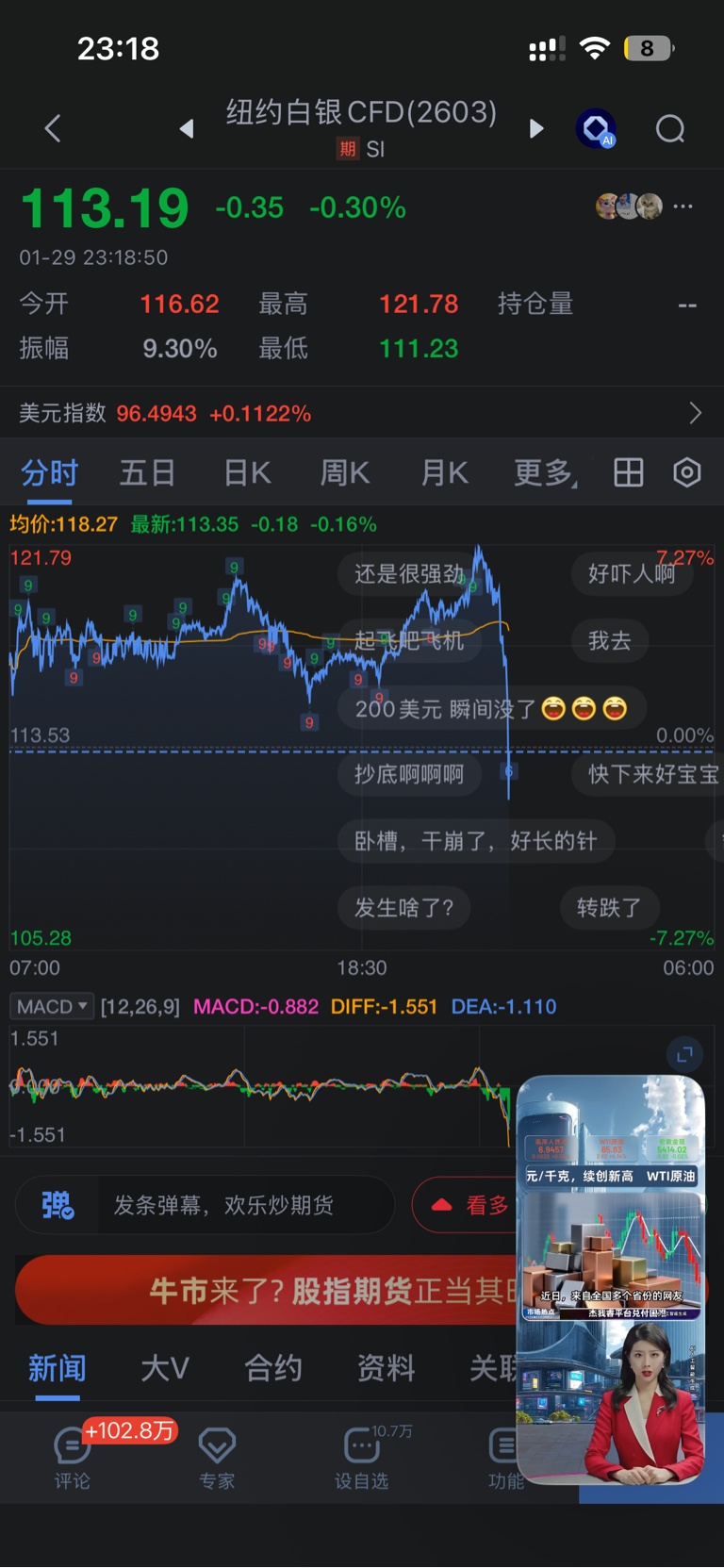Switch to the 新闻 tab

(x=58, y=1368)
